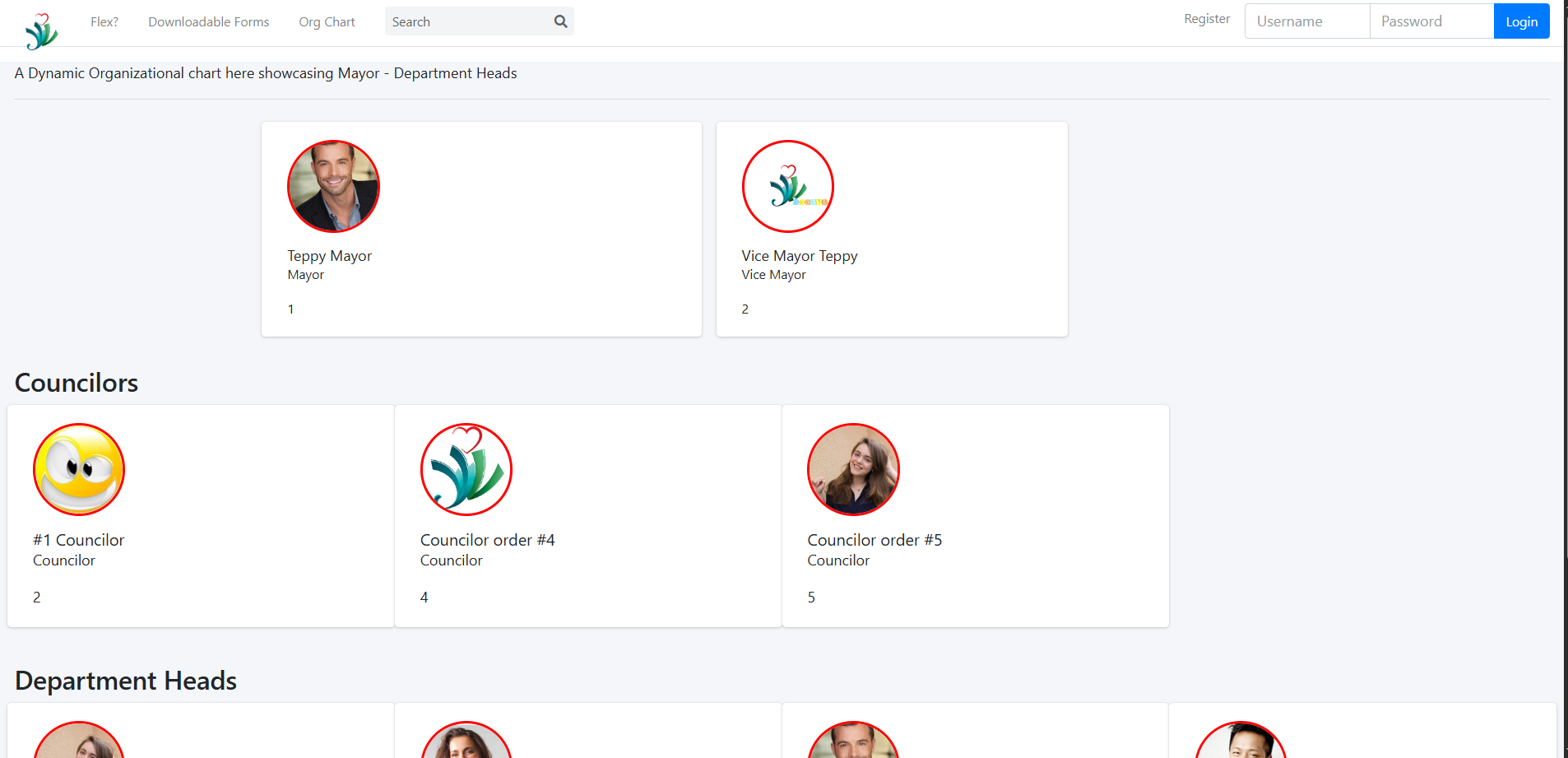Click order number 4 in Councilor #4 card
Screen dimensions: 1568x758
[x=424, y=598]
